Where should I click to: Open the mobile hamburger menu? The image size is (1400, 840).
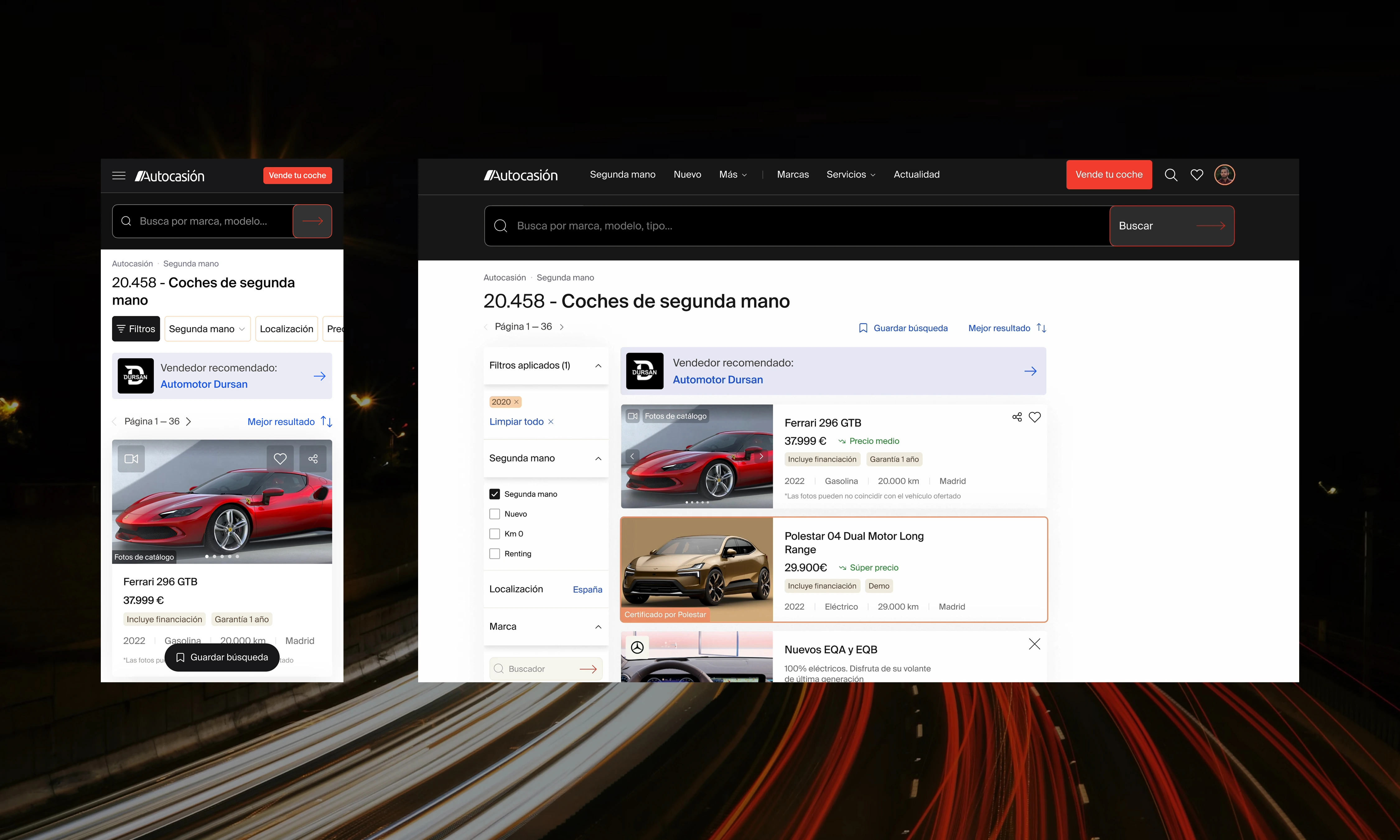coord(119,175)
